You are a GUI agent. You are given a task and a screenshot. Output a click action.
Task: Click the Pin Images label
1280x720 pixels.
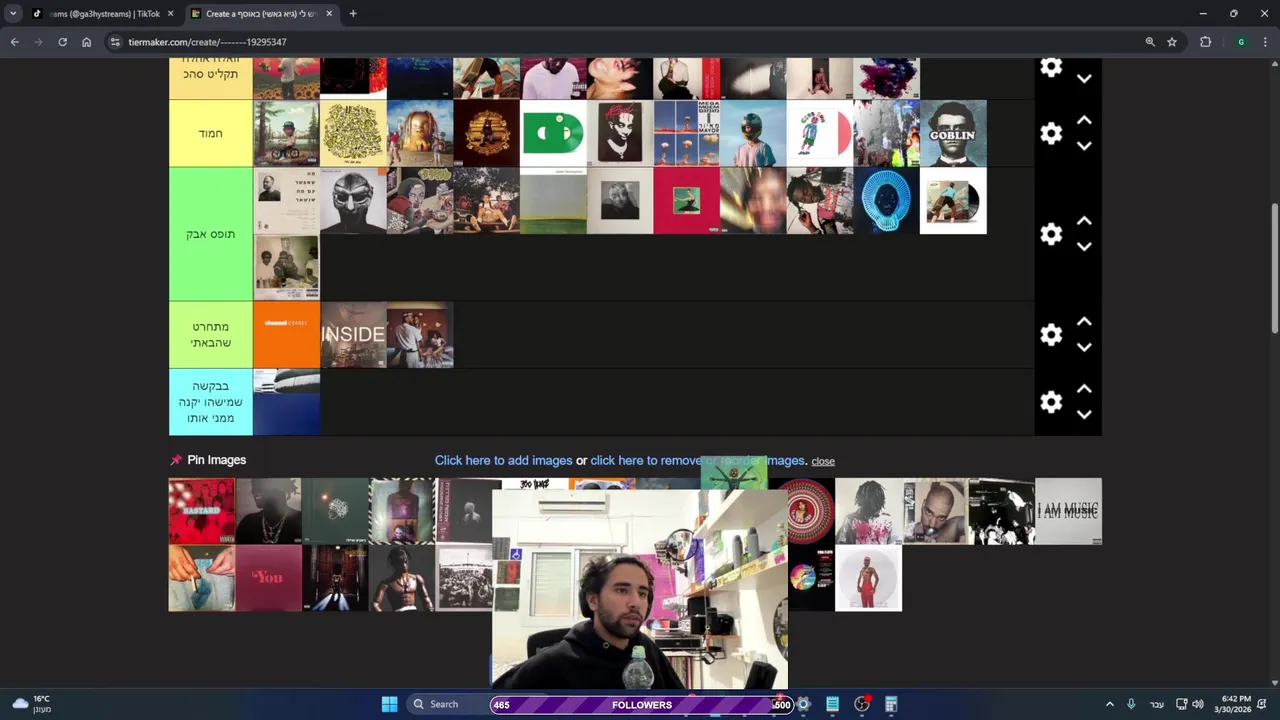(x=216, y=460)
